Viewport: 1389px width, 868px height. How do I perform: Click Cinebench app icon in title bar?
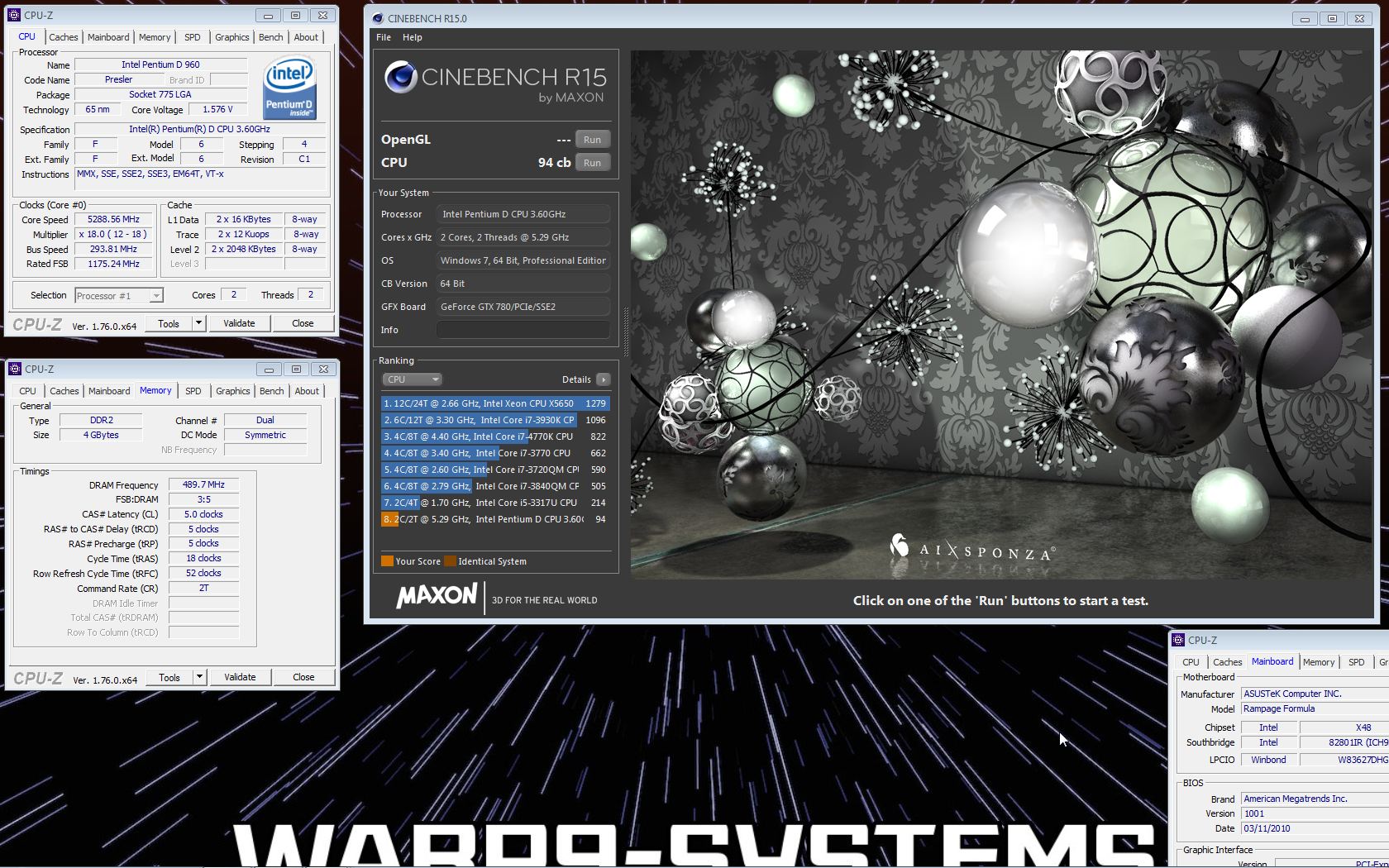378,18
